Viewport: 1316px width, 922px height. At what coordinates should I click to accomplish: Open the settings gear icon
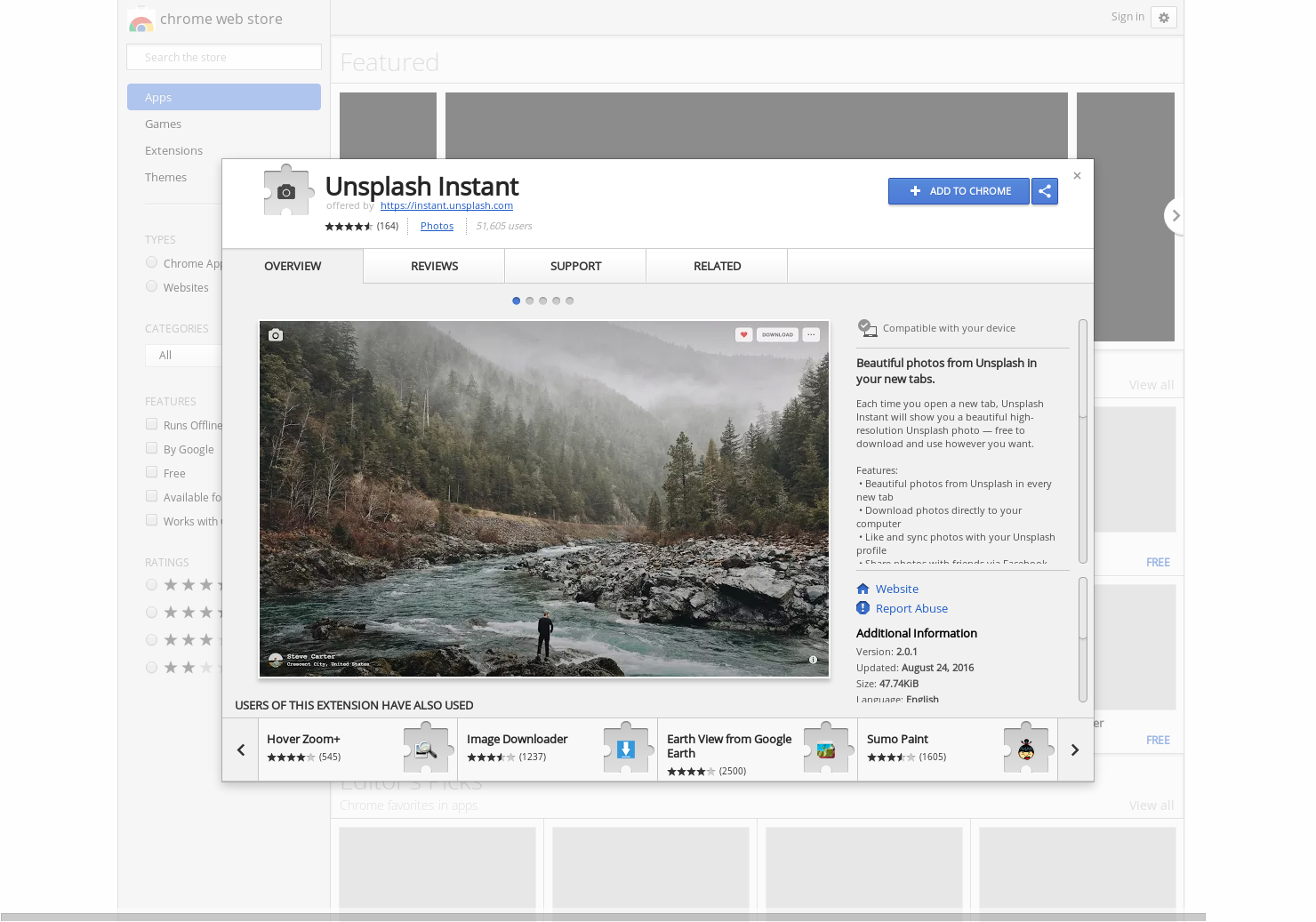tap(1163, 18)
